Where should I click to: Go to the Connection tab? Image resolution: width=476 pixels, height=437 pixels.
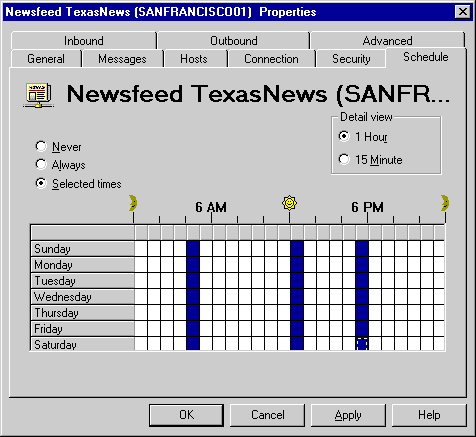[271, 59]
